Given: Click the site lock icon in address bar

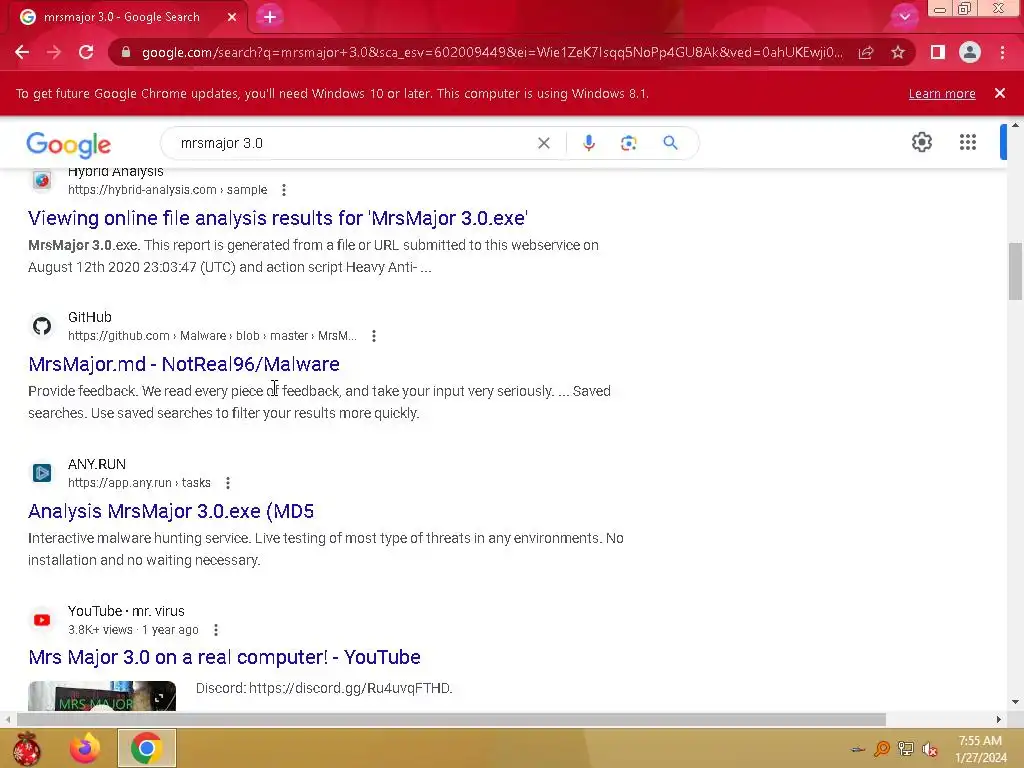Looking at the screenshot, I should [126, 52].
